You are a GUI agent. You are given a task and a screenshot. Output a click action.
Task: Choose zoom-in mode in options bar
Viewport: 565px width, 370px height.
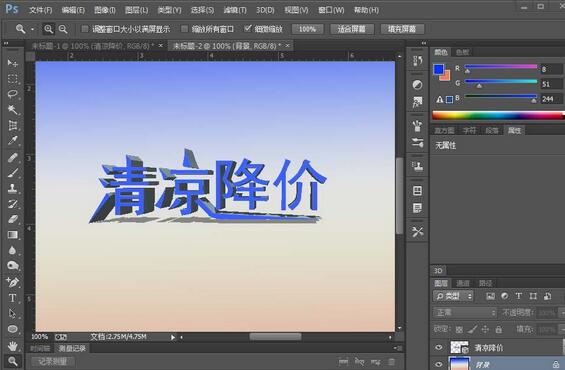click(x=48, y=29)
